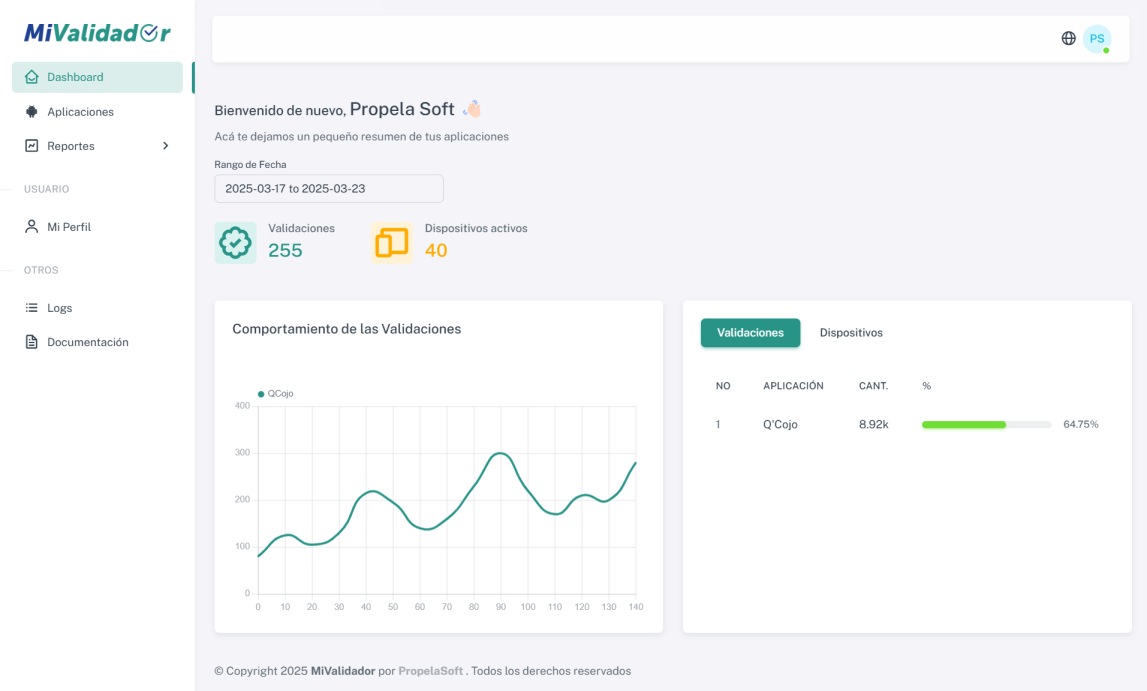Screen dimensions: 1147x691
Task: Open the PropelaSoft footer link
Action: (x=431, y=671)
